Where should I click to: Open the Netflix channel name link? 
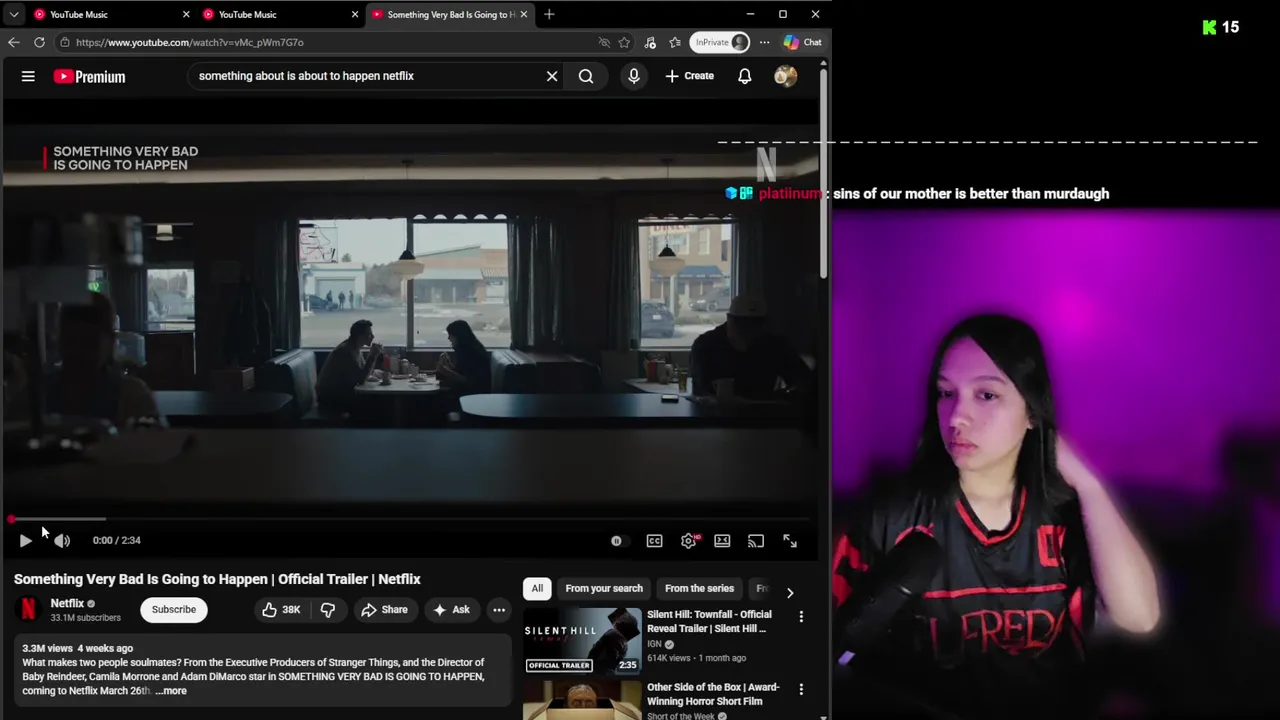tap(67, 603)
